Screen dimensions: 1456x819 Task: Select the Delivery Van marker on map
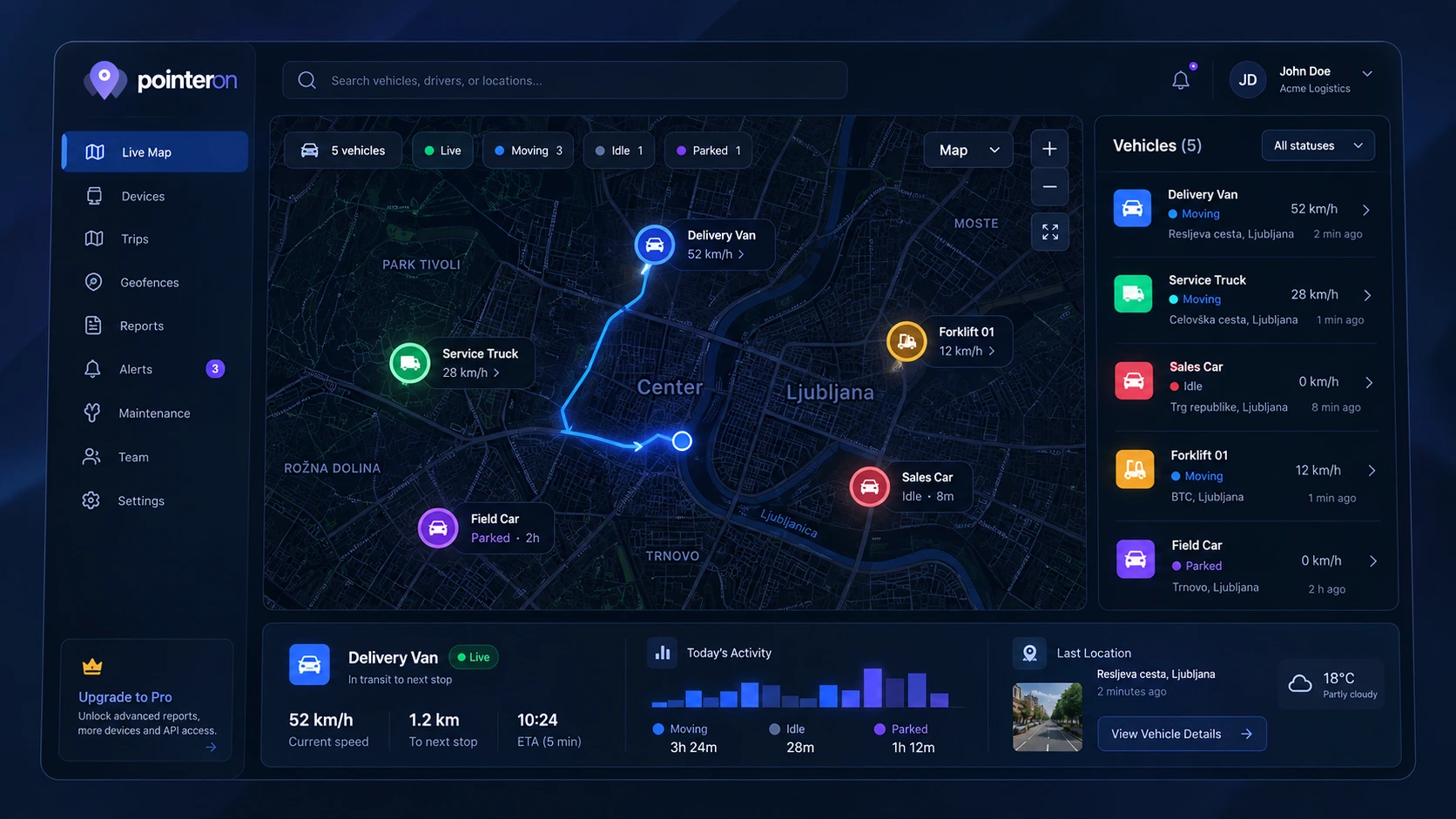coord(655,245)
